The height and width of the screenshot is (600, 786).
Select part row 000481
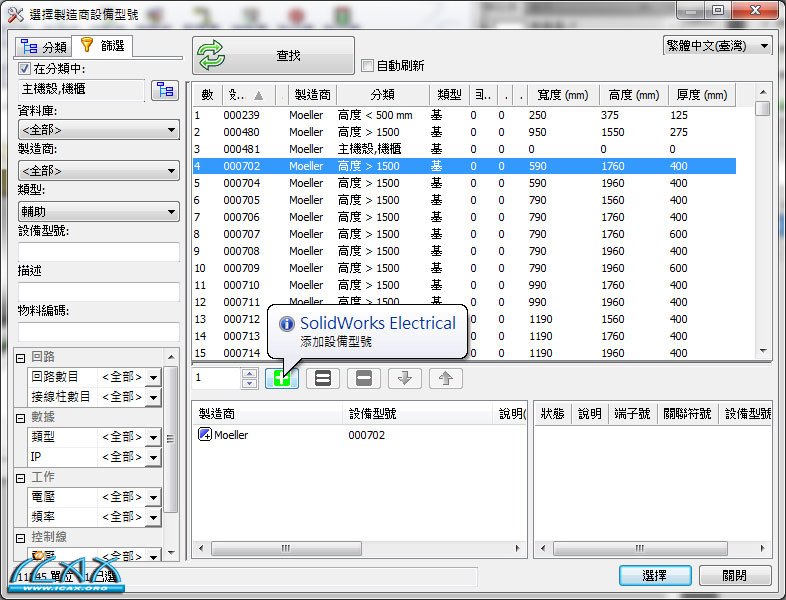point(464,149)
